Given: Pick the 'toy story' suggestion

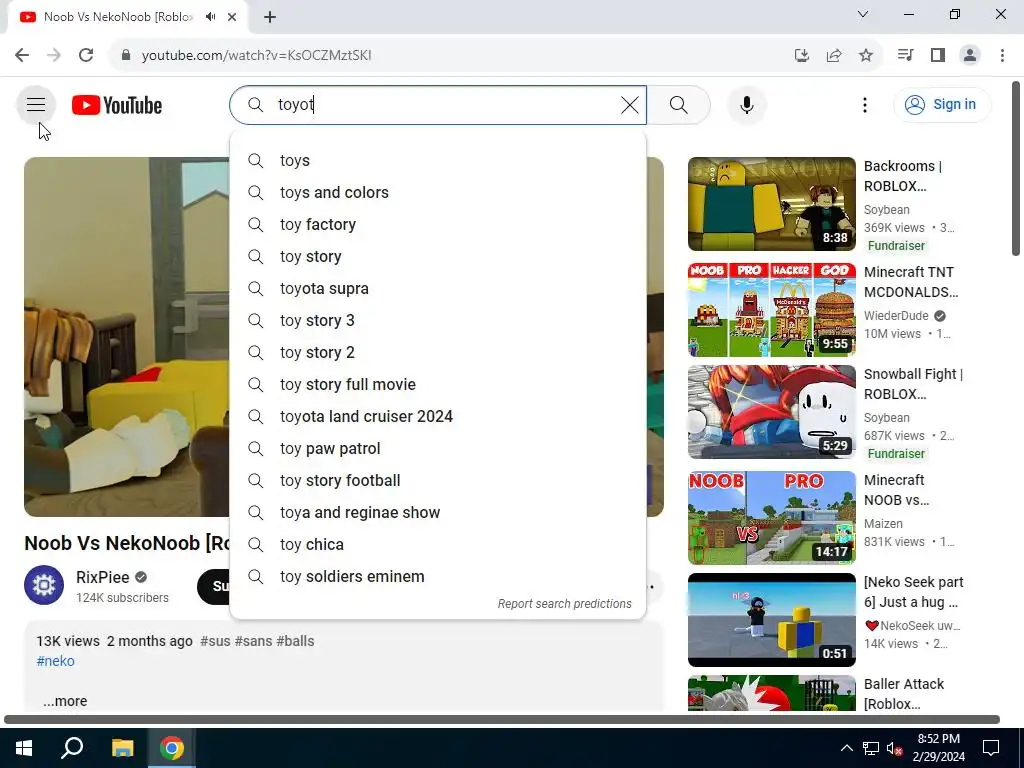Looking at the screenshot, I should tap(438, 257).
